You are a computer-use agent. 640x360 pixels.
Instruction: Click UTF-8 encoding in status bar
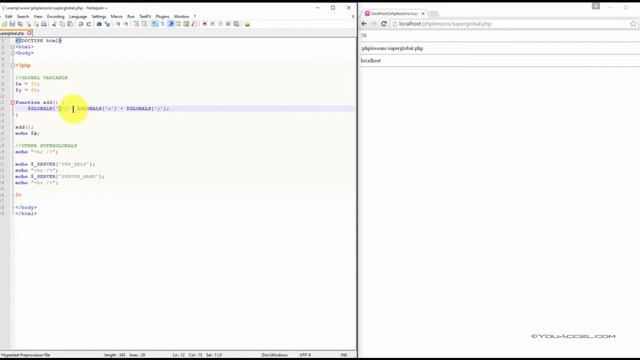click(x=305, y=355)
